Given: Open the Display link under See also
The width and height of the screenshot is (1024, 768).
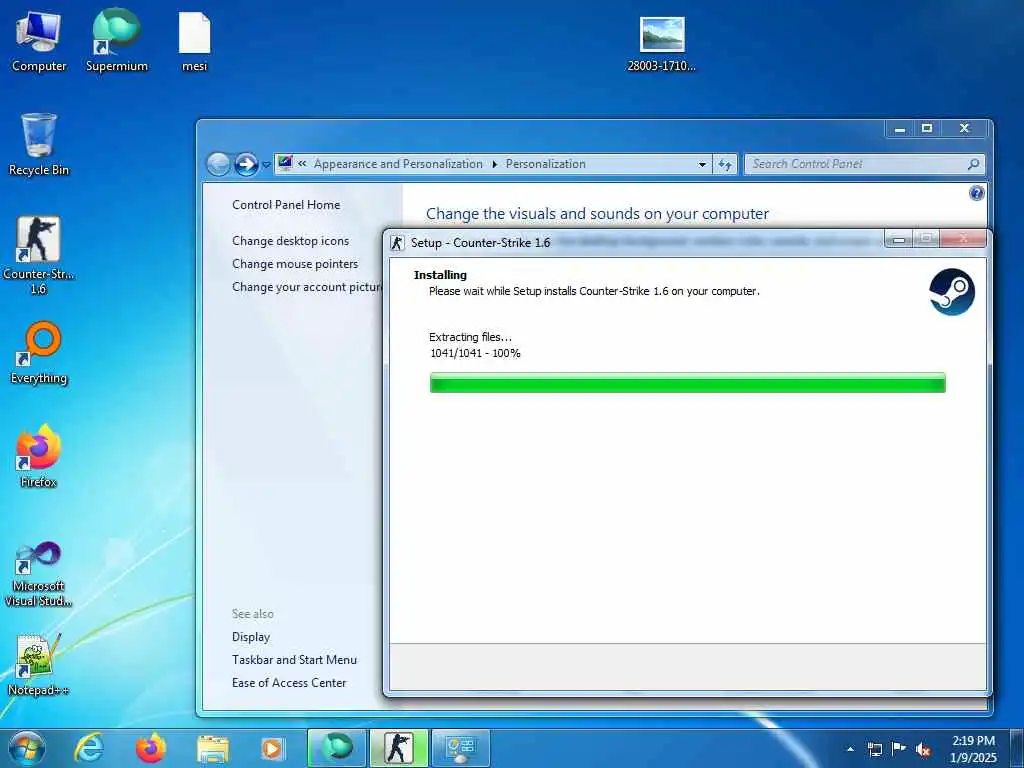Looking at the screenshot, I should tap(251, 637).
